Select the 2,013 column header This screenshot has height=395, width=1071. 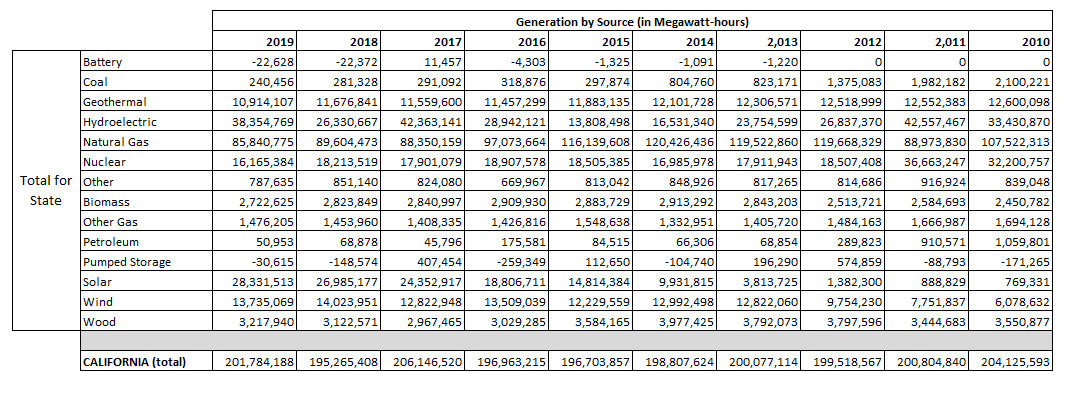pyautogui.click(x=758, y=42)
